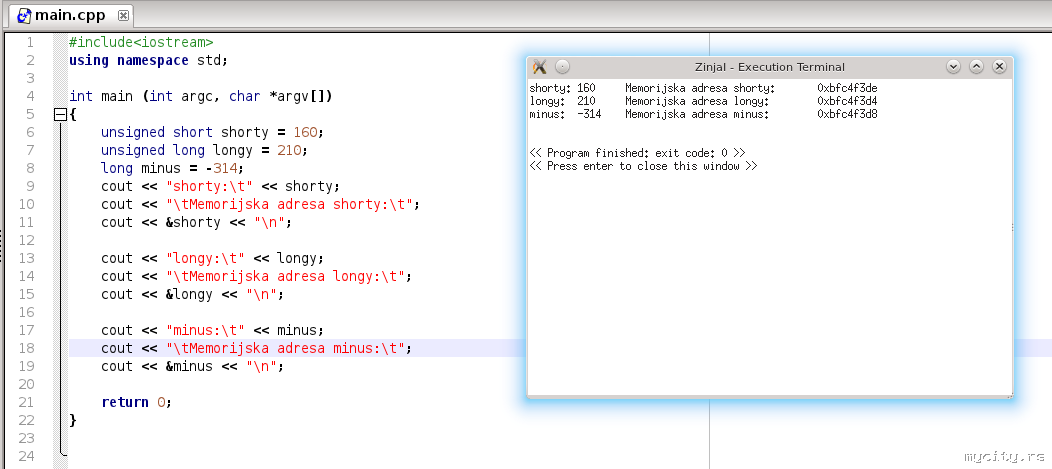Click on the cout "shorty:\t" line
Screen dimensions: 1052x469
pyautogui.click(x=221, y=187)
